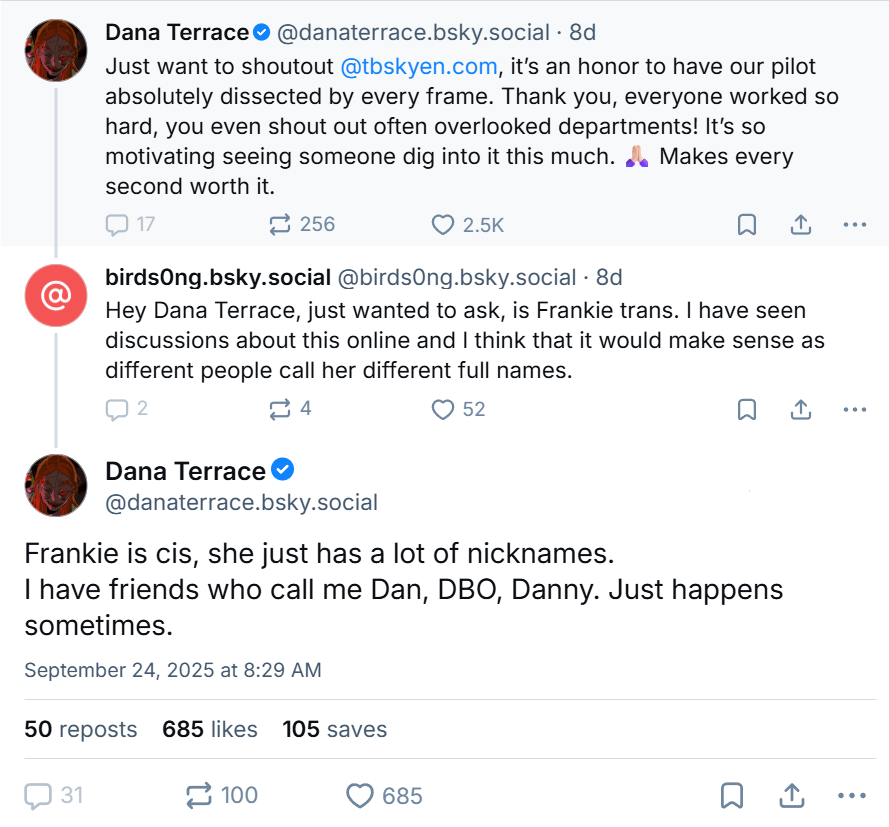Open Dana Terrace's avatar on the main post
889x827 pixels.
tap(56, 486)
